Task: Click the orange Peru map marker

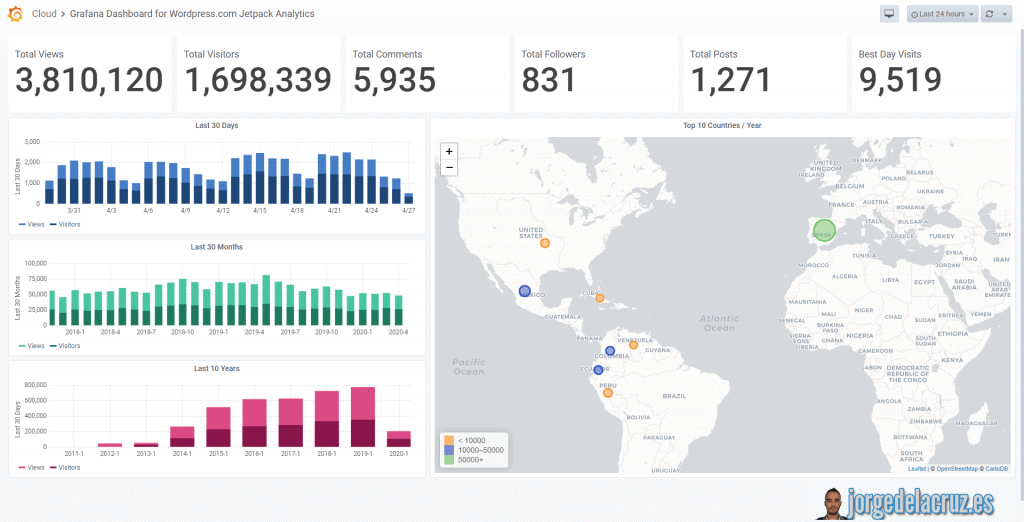Action: click(607, 393)
